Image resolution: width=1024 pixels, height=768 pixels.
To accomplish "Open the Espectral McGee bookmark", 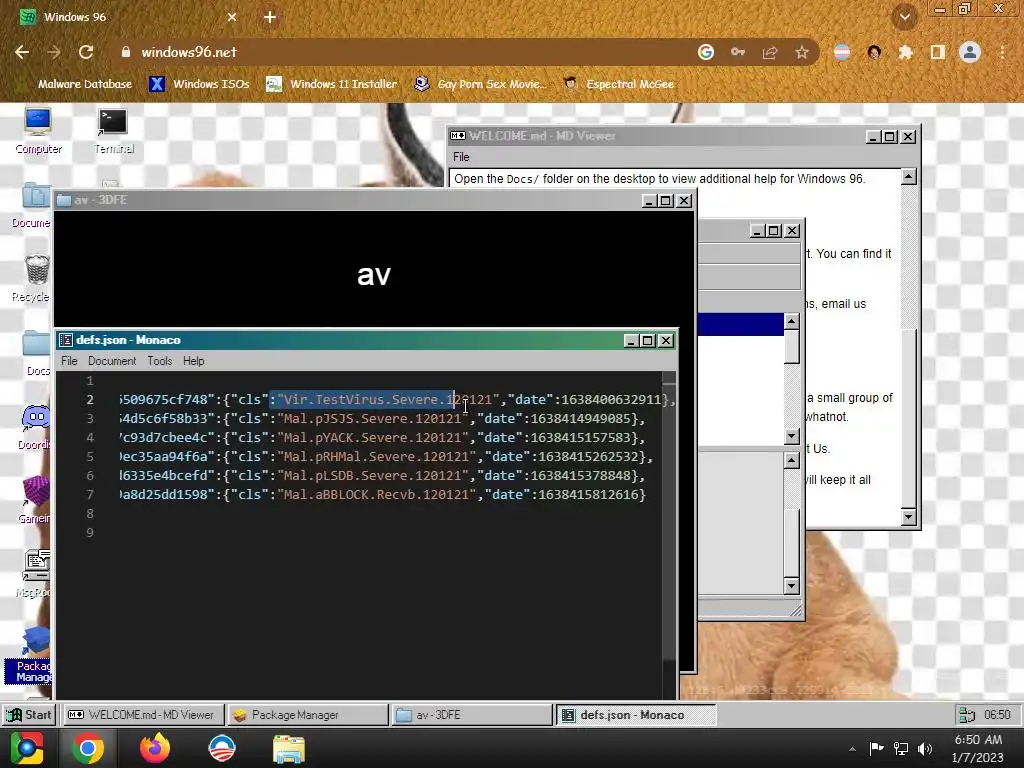I will pyautogui.click(x=619, y=84).
